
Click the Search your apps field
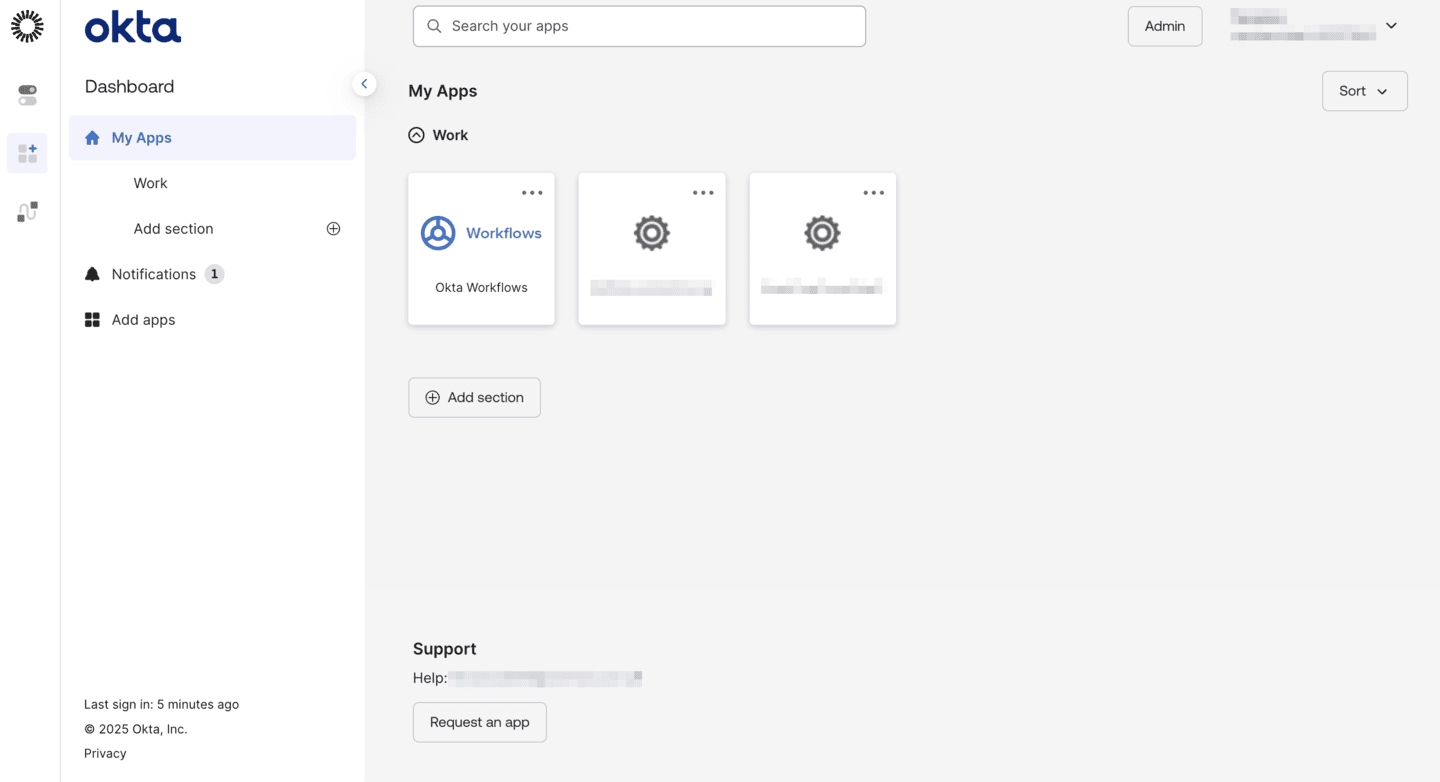(x=639, y=26)
